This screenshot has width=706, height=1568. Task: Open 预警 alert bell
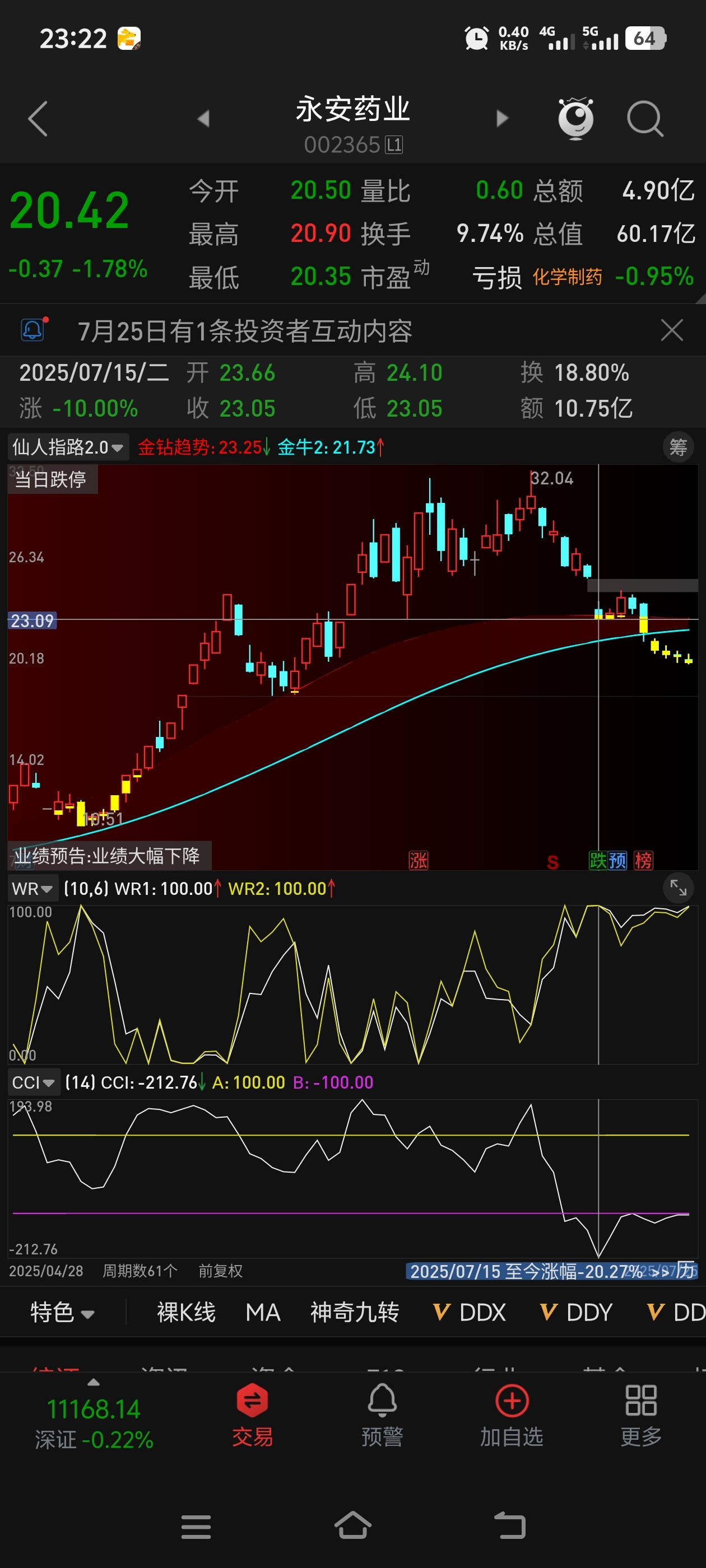(382, 1416)
